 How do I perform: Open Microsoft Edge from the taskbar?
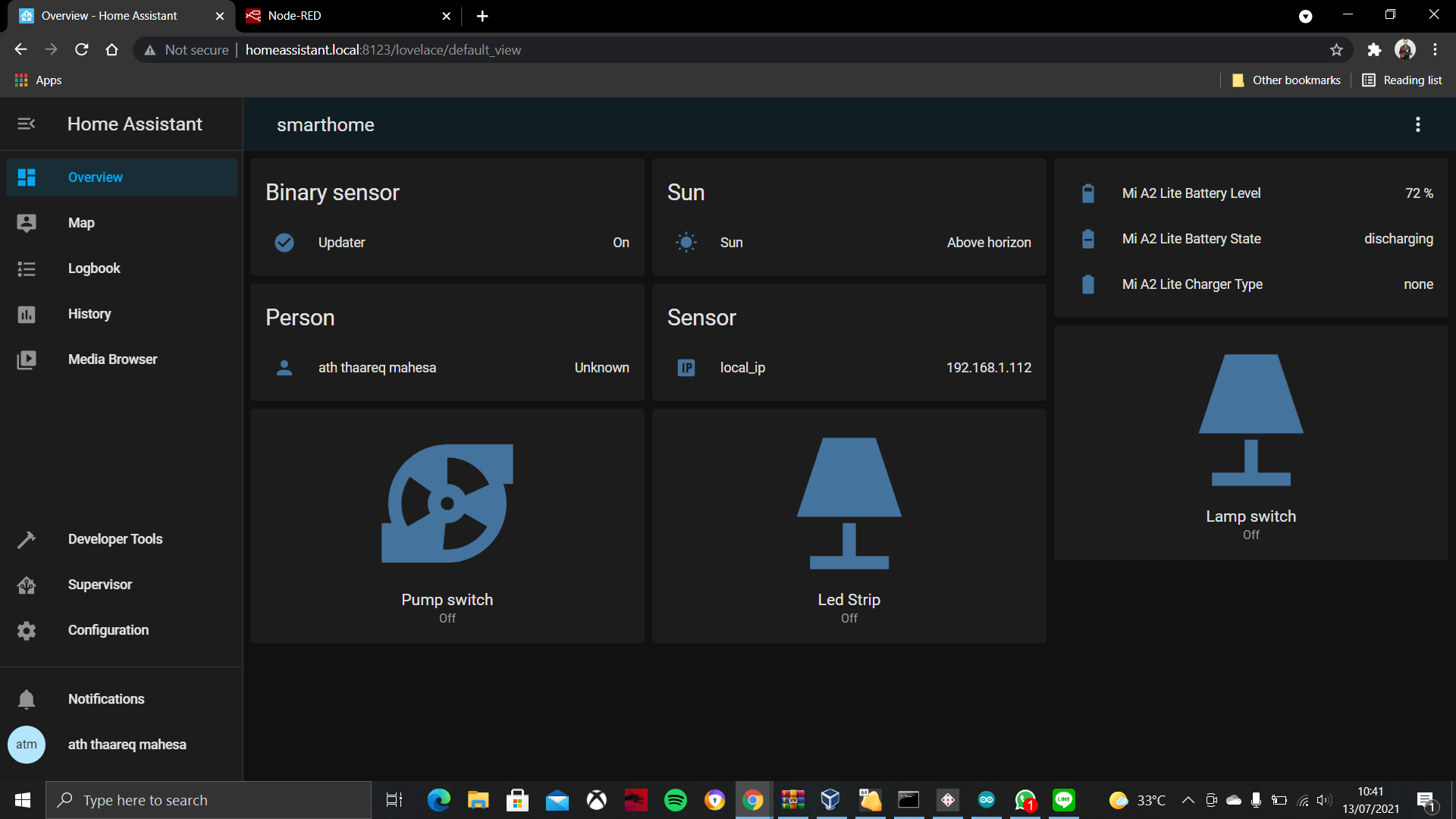438,800
